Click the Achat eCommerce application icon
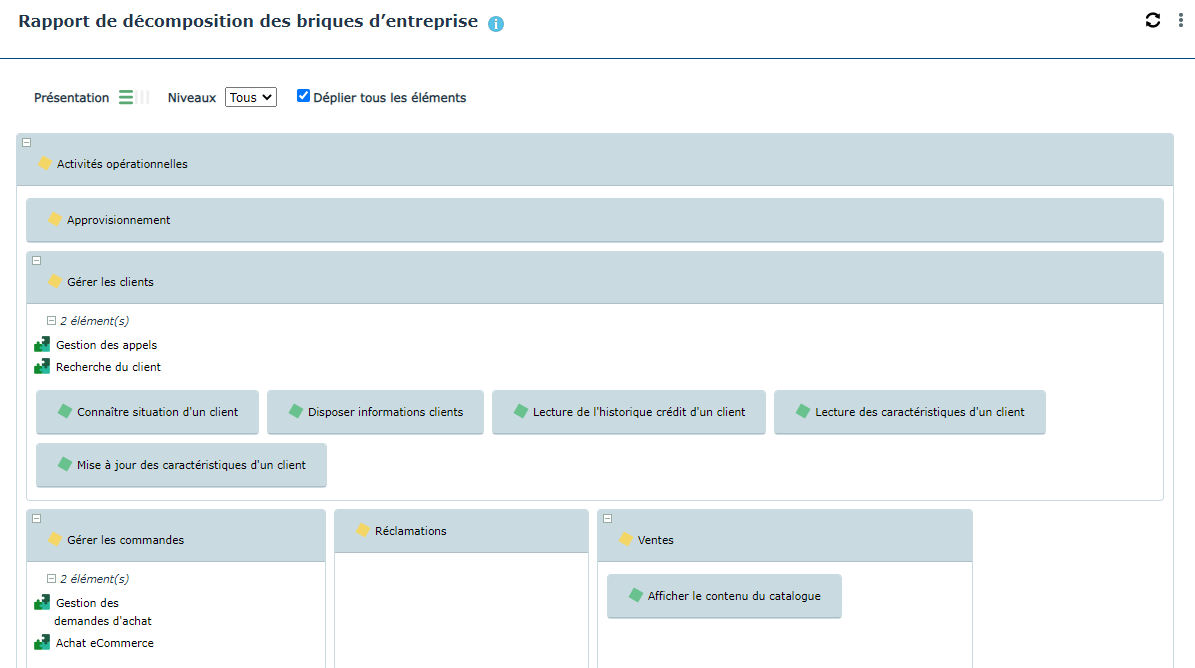Viewport: 1195px width, 668px height. click(42, 643)
